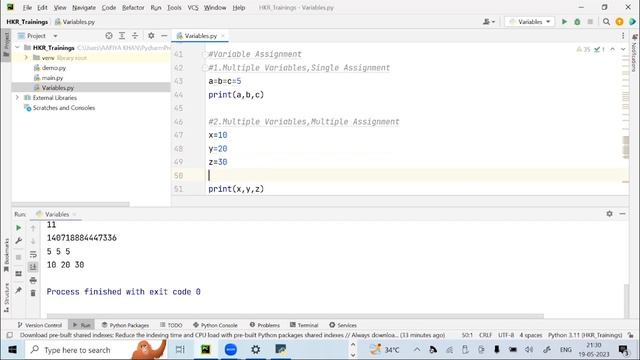
Task: Open the TODO tool window
Action: 171,325
